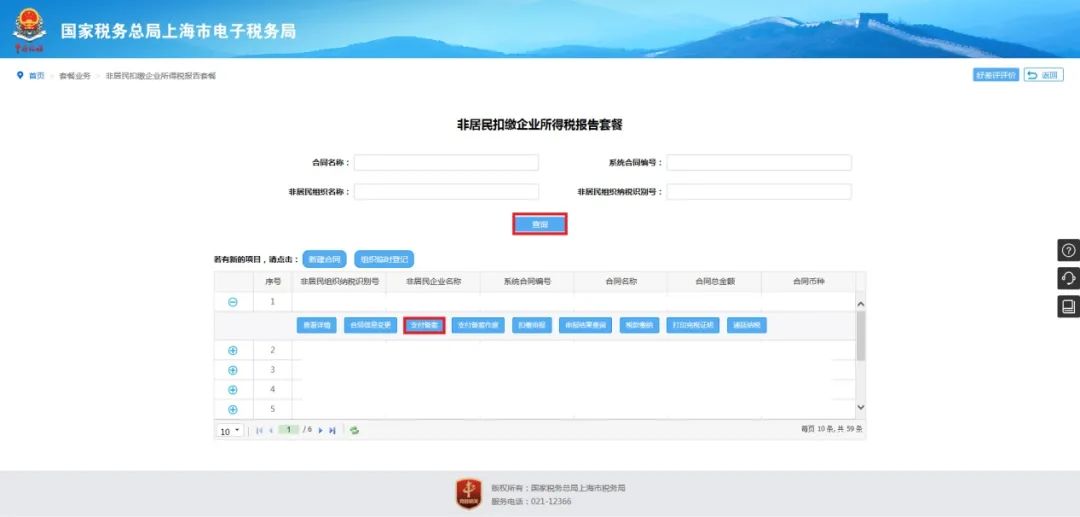Screen dimensions: 1080x517
Task: Open the page size dropdown showing 10
Action: click(230, 431)
